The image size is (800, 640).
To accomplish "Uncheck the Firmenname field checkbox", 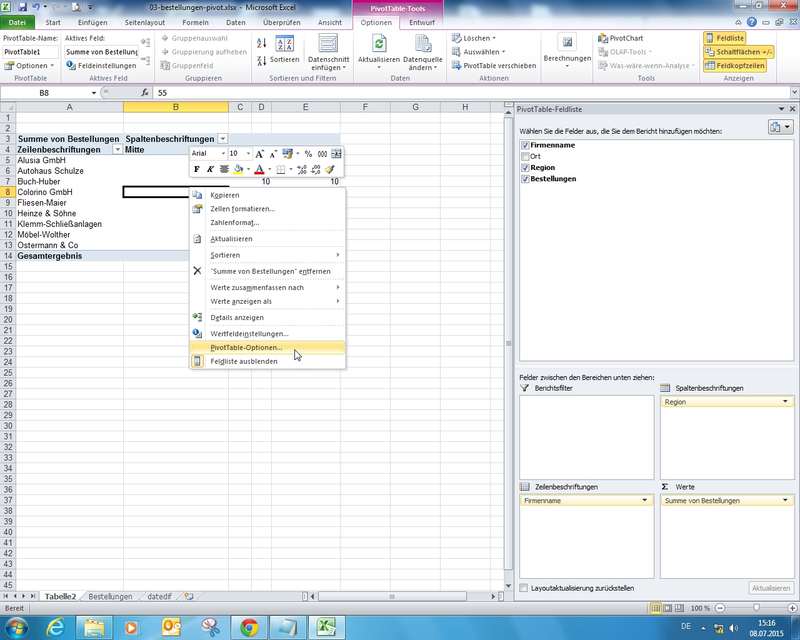I will click(x=525, y=145).
